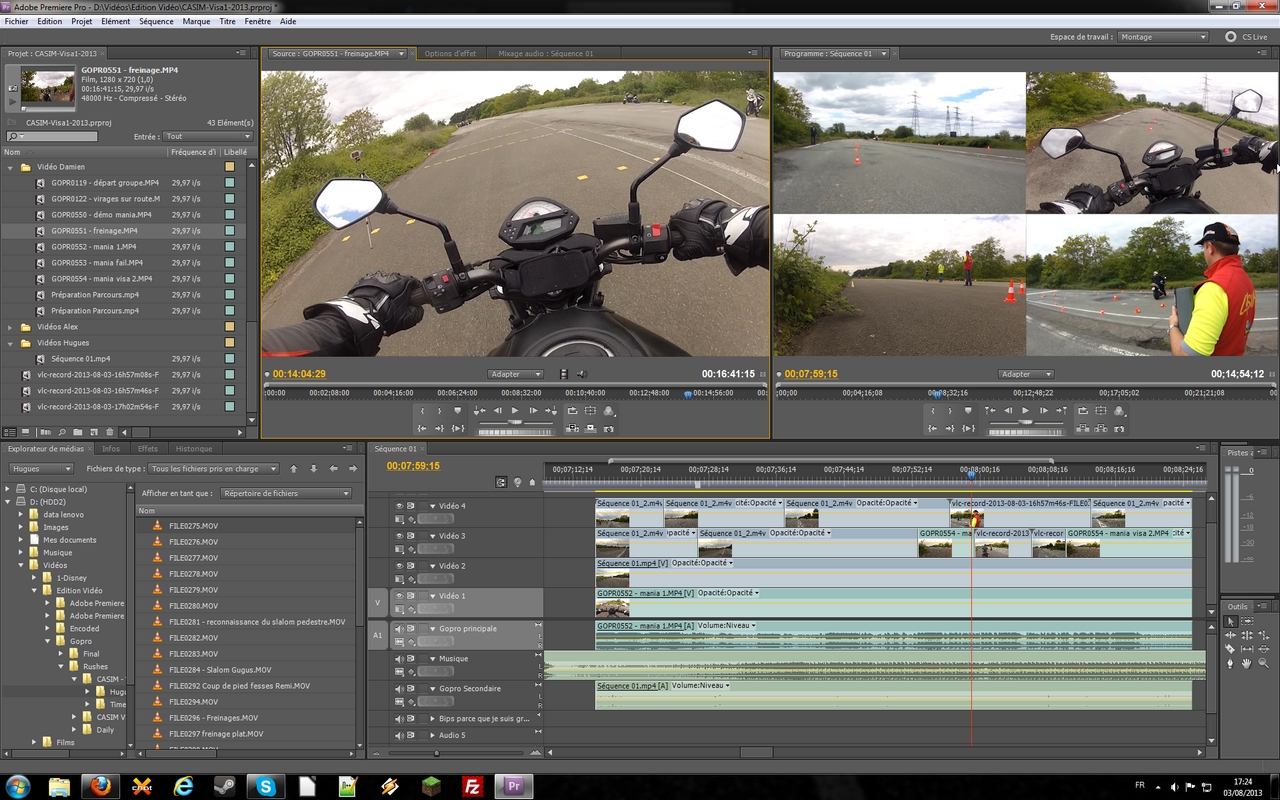Screen dimensions: 1280x800
Task: Click the Source monitor jog shuttle slider
Action: pyautogui.click(x=515, y=422)
